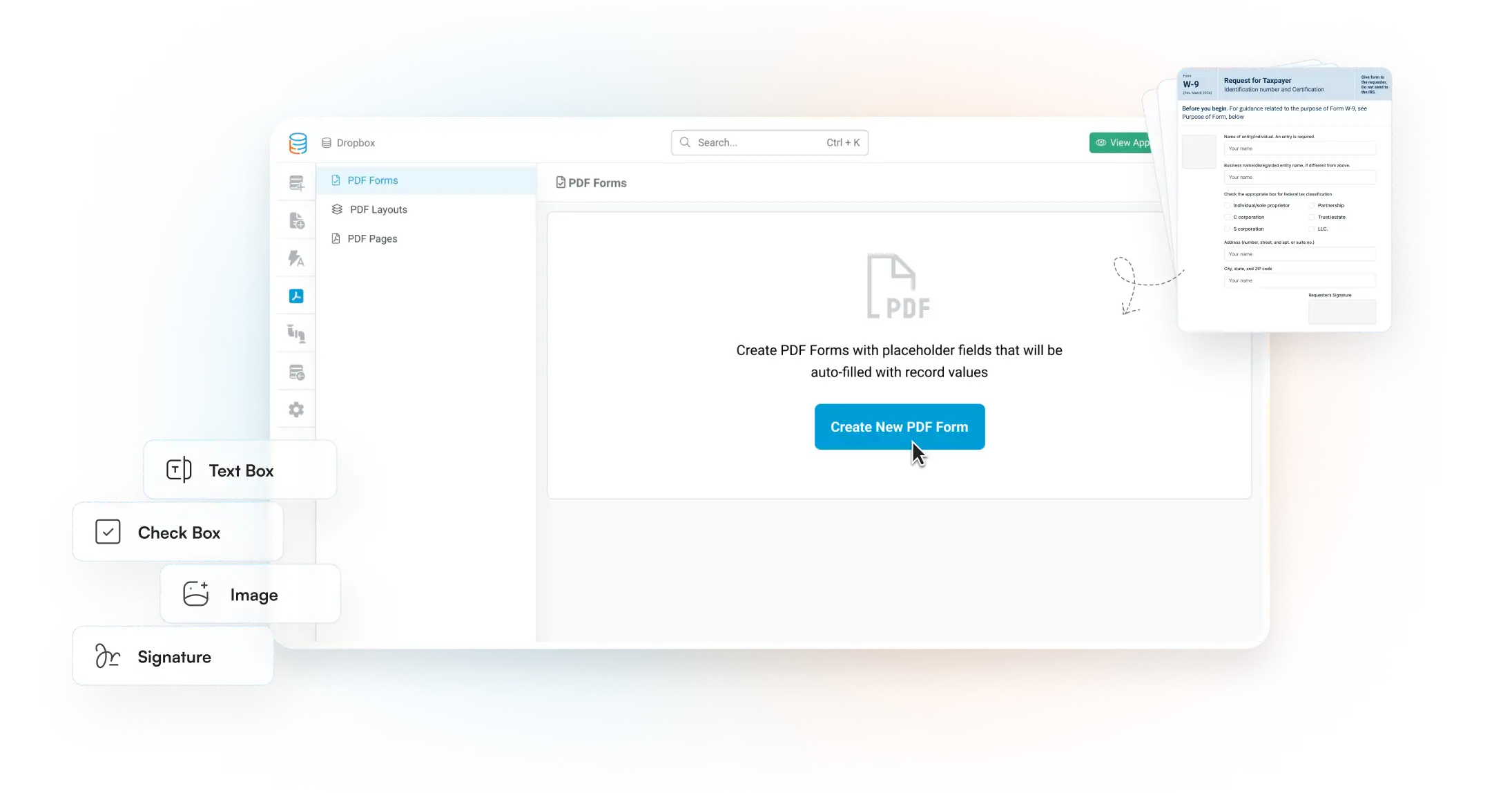
Task: Click the Dropbox database name
Action: [x=355, y=143]
